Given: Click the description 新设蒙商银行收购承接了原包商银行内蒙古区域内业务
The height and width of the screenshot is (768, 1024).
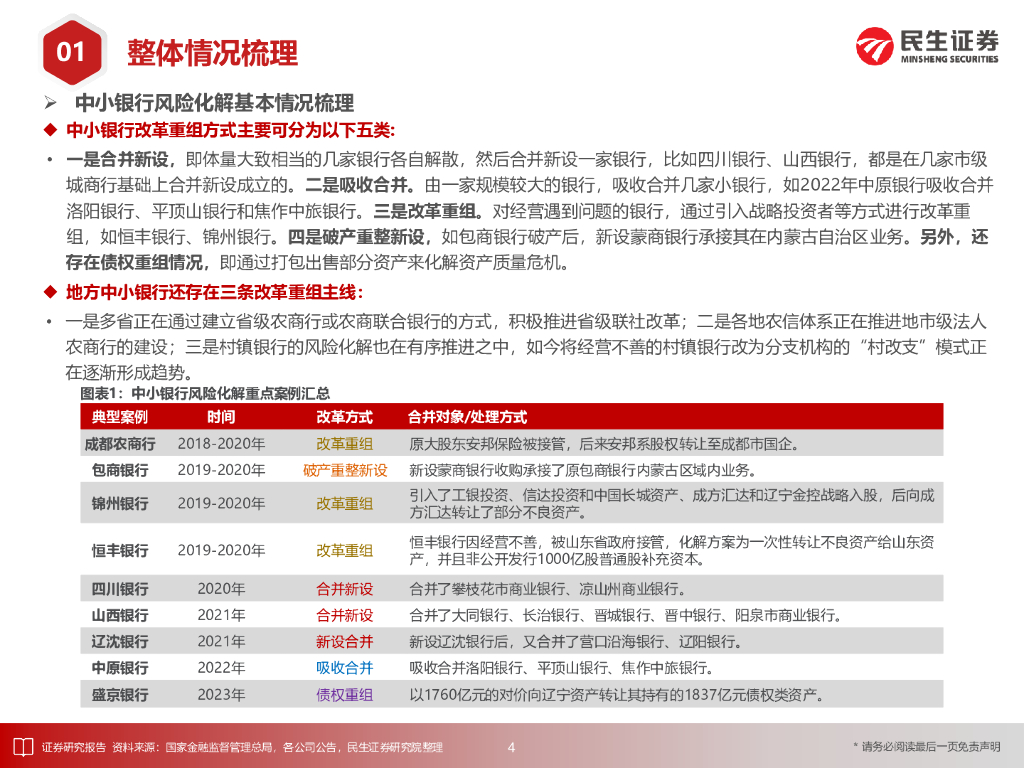Looking at the screenshot, I should 583,470.
